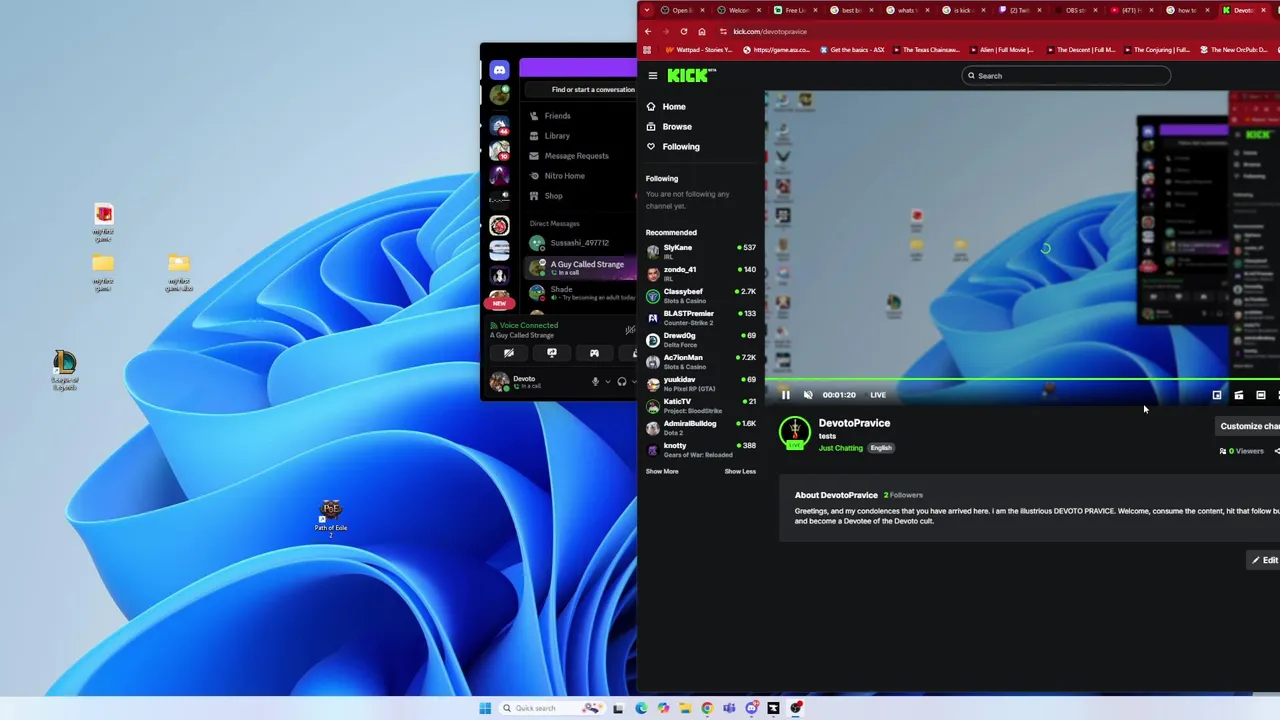Toggle theater mode on stream player

tap(1261, 395)
